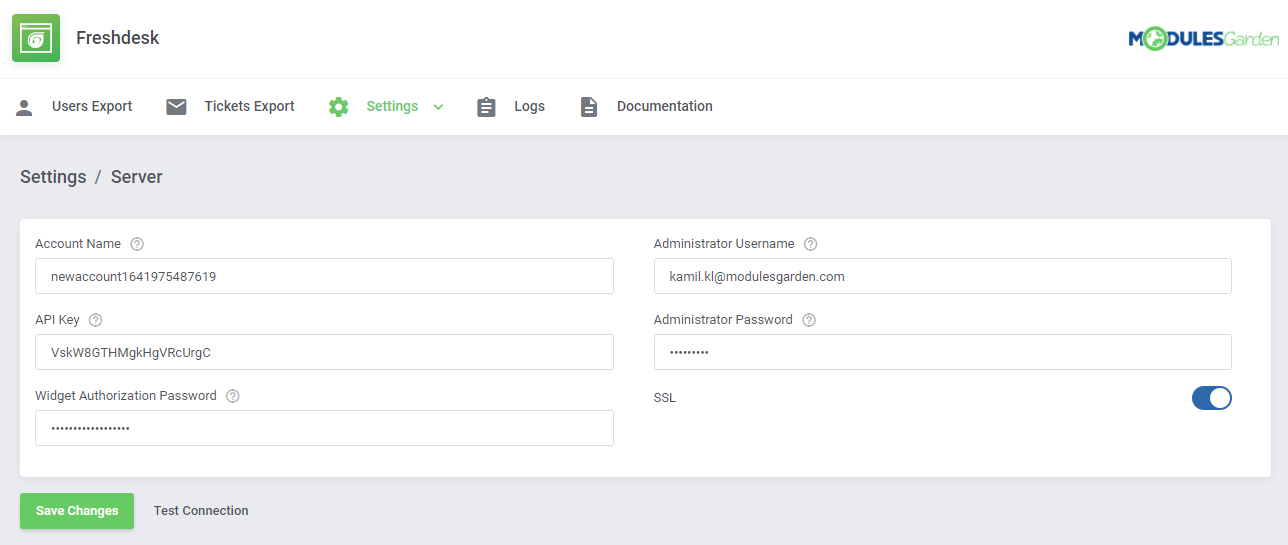
Task: Click the Account Name label
Action: (78, 244)
